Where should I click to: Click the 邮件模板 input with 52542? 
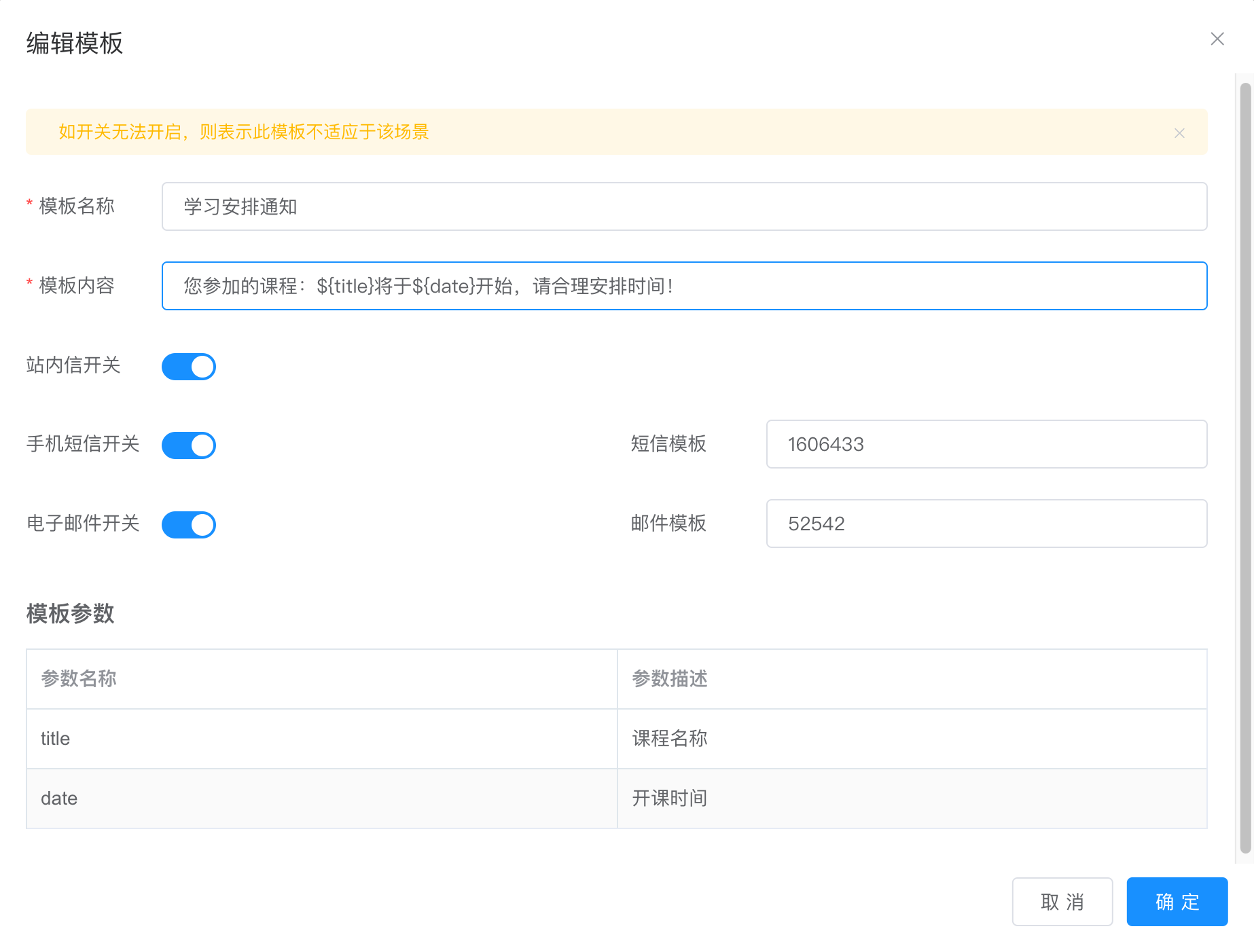pos(986,524)
